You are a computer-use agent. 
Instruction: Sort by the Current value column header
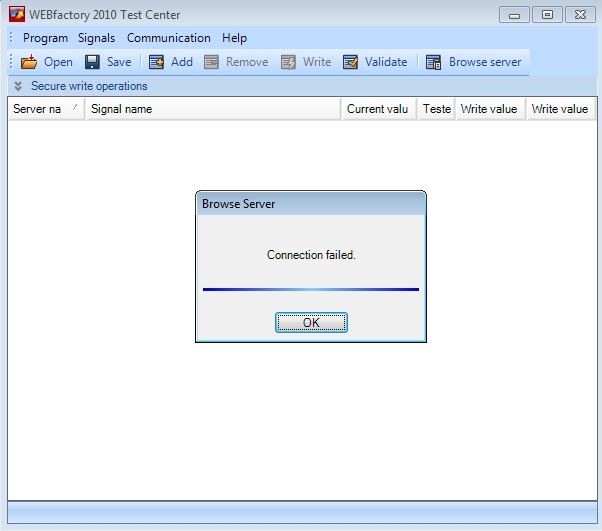379,109
